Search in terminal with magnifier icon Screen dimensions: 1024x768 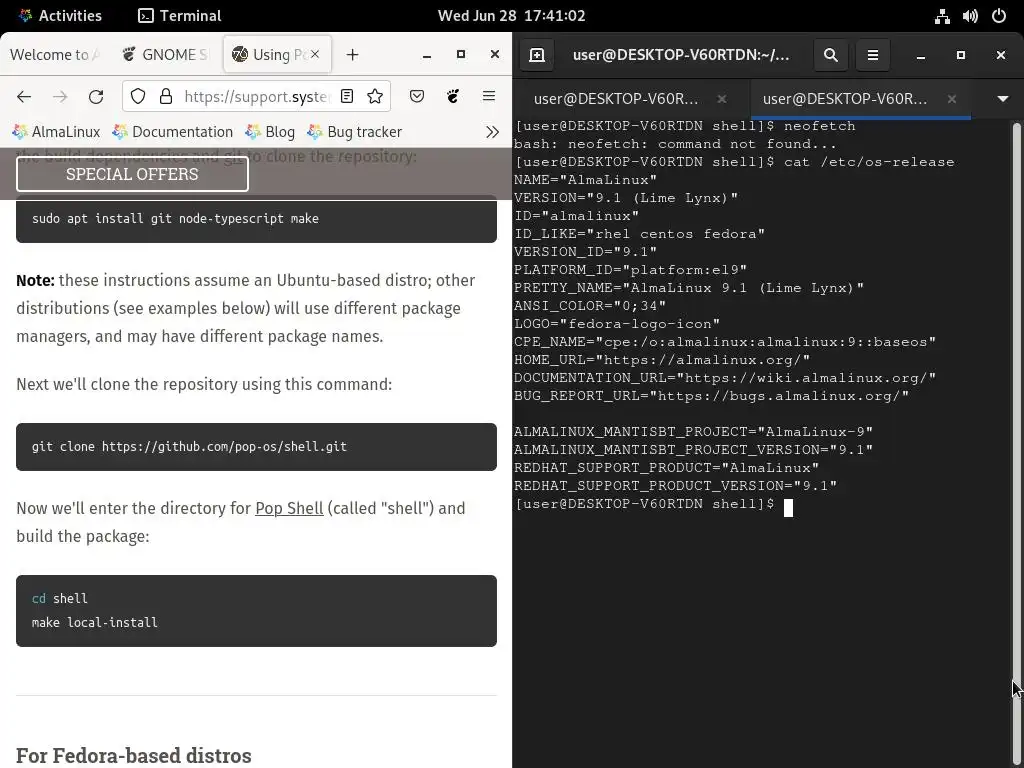[831, 55]
